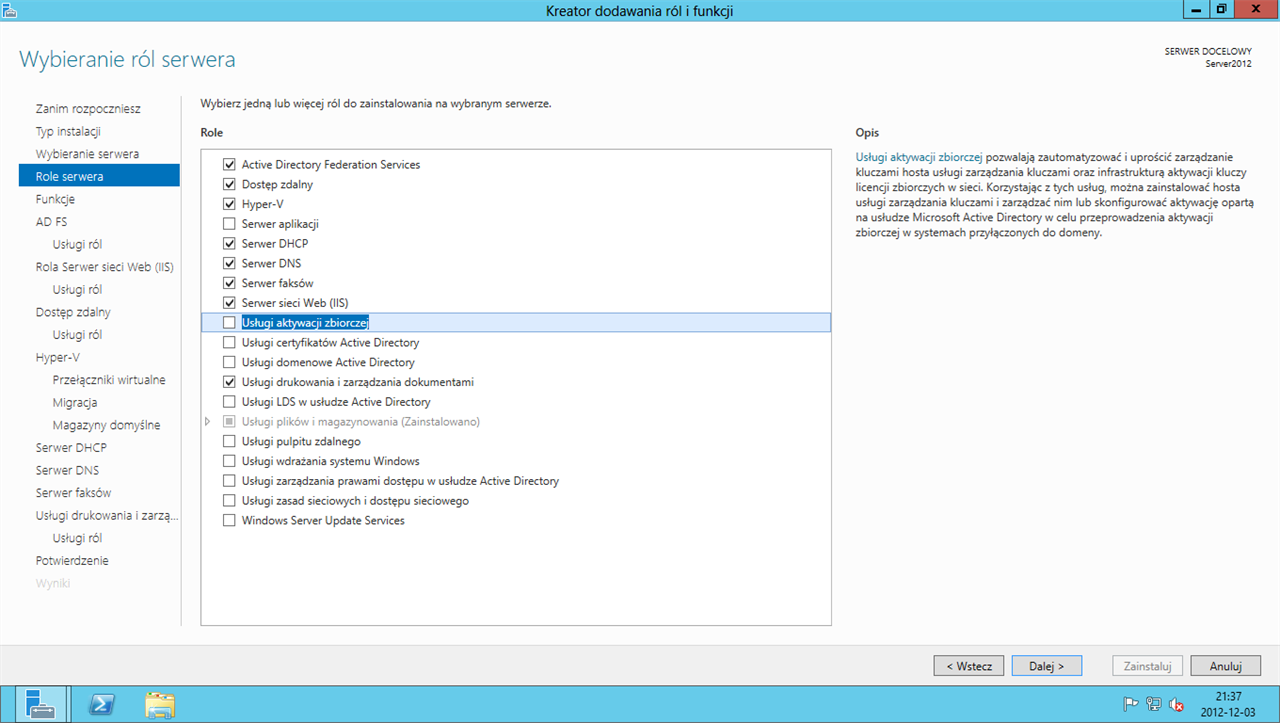Open Usługi ról under Dostęp zdalny
The image size is (1280, 723).
pyautogui.click(x=77, y=335)
